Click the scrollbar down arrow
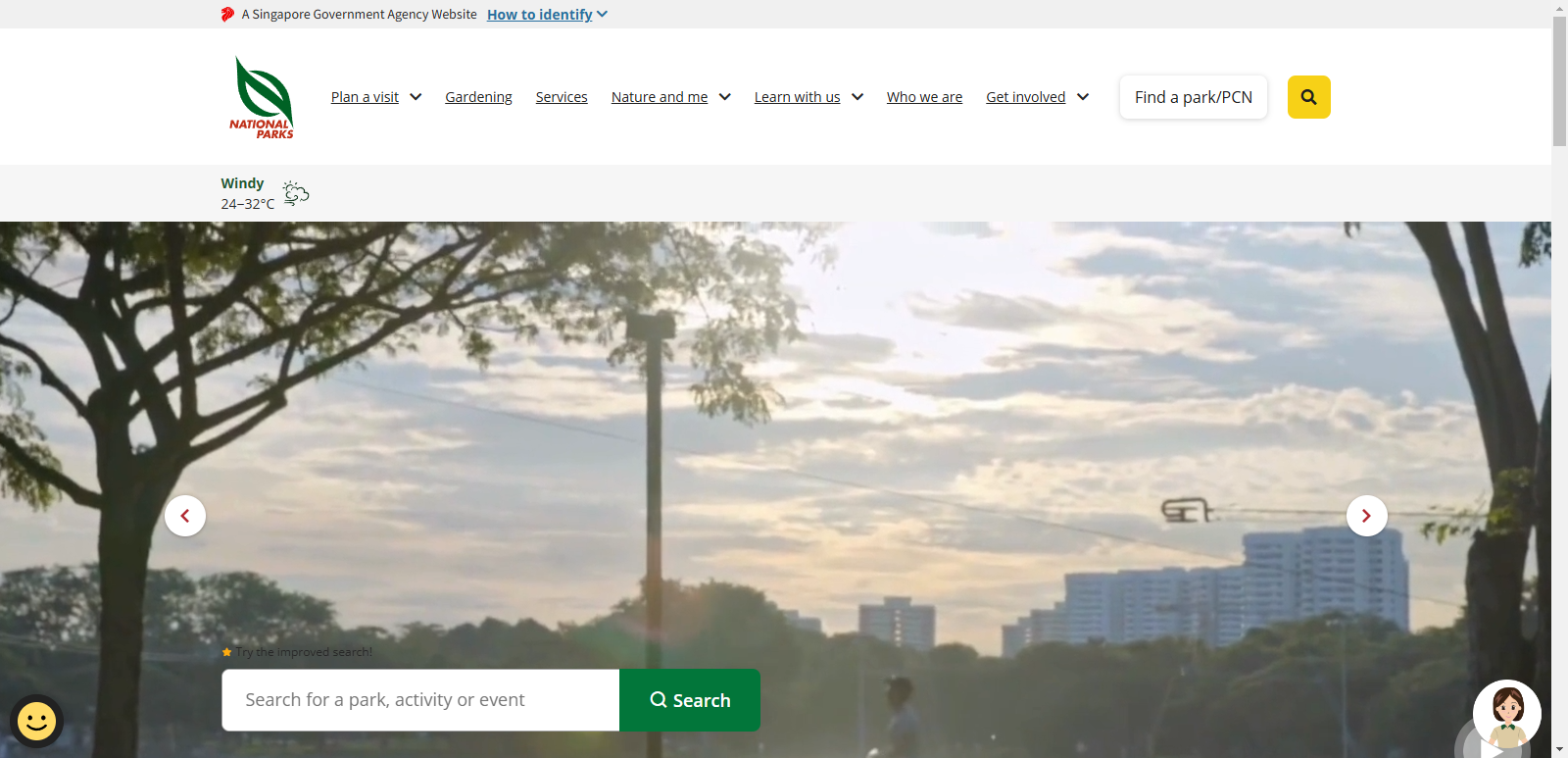The width and height of the screenshot is (1568, 758). [x=1559, y=750]
